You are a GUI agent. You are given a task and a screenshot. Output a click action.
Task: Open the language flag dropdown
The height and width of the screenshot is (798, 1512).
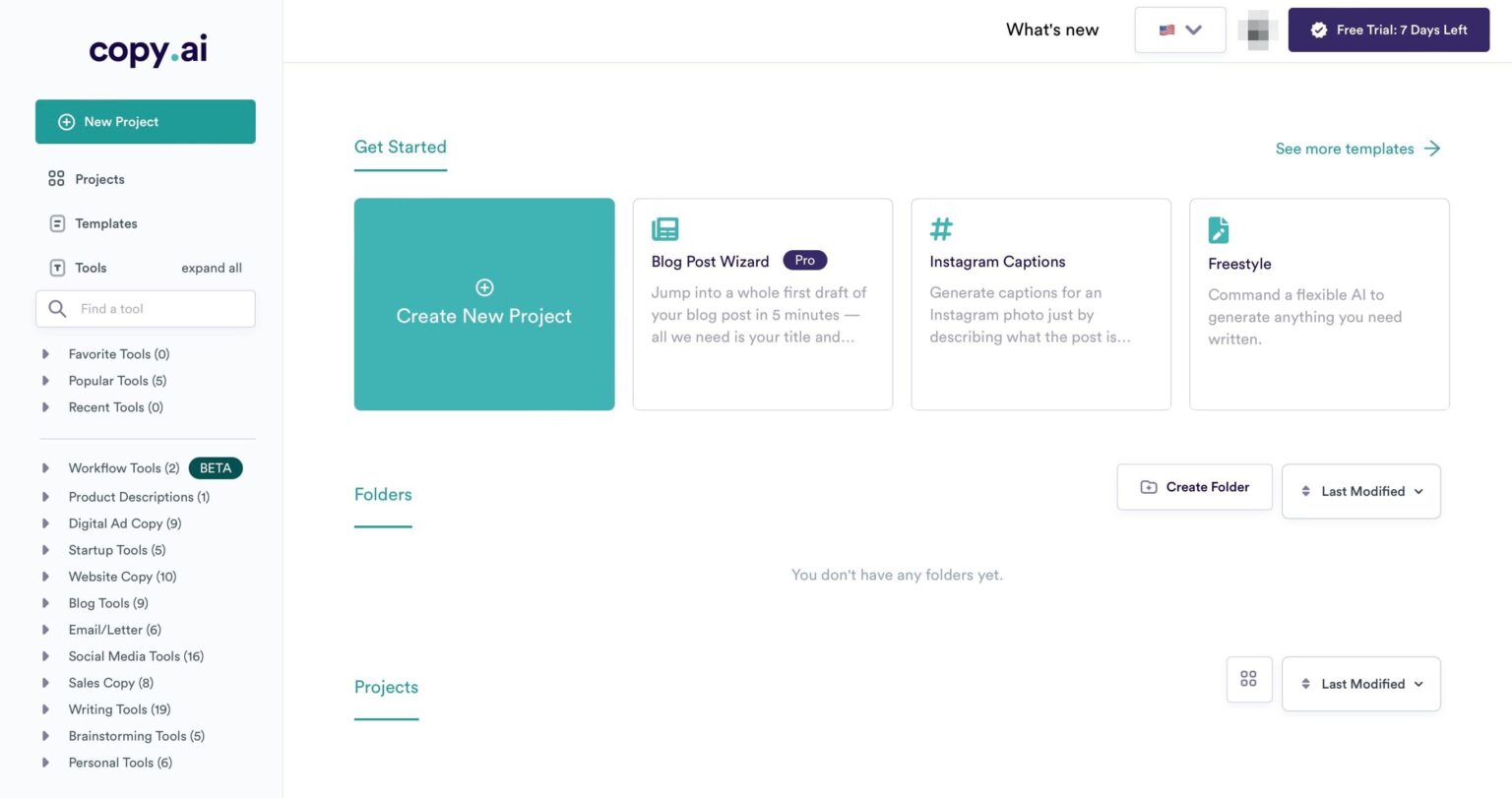pos(1179,31)
